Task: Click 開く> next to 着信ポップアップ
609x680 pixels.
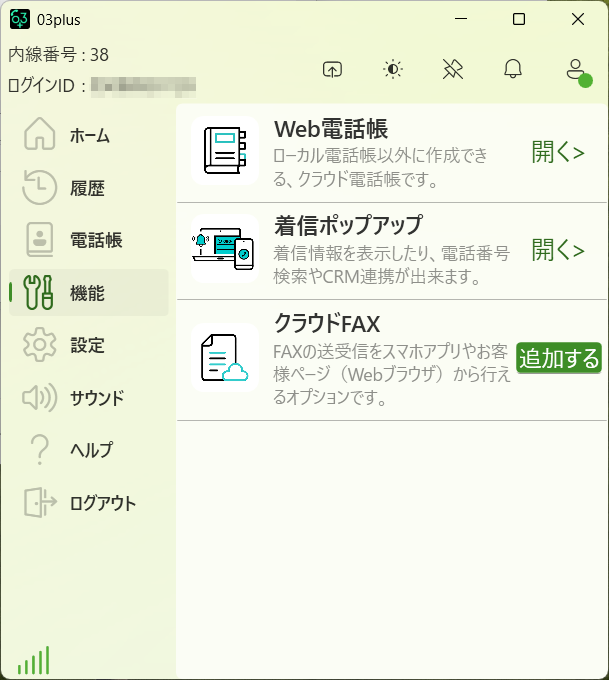Action: click(558, 249)
